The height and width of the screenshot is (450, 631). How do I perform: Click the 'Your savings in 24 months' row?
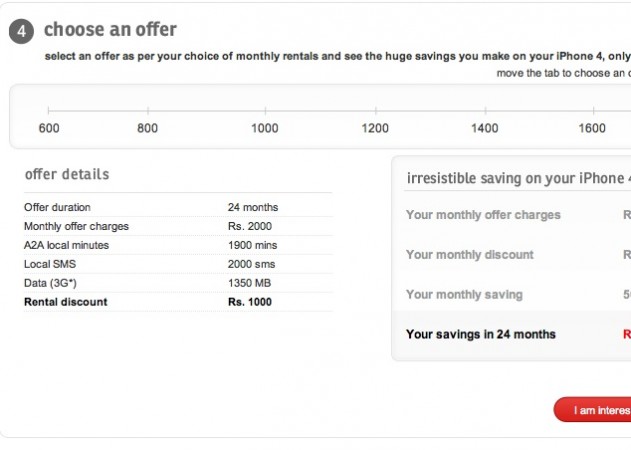481,334
